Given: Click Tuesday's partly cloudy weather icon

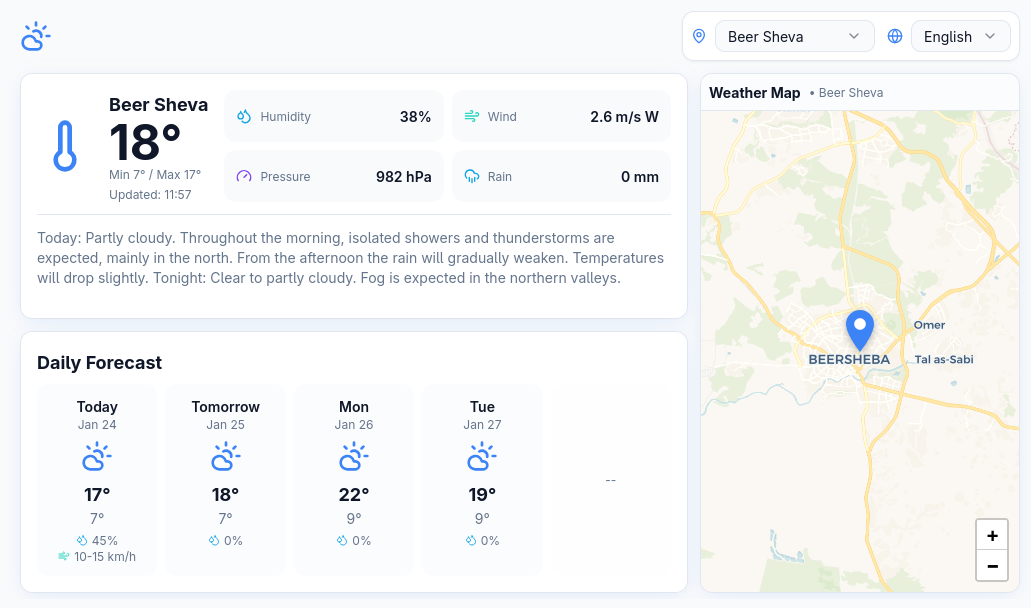Looking at the screenshot, I should [482, 457].
